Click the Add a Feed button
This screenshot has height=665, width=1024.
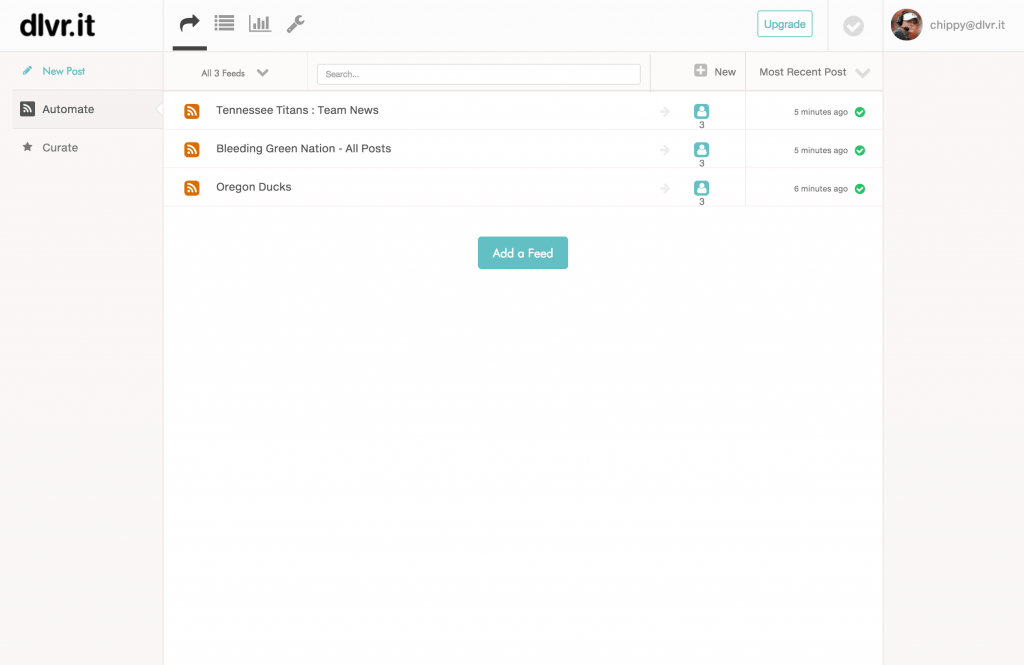point(522,253)
